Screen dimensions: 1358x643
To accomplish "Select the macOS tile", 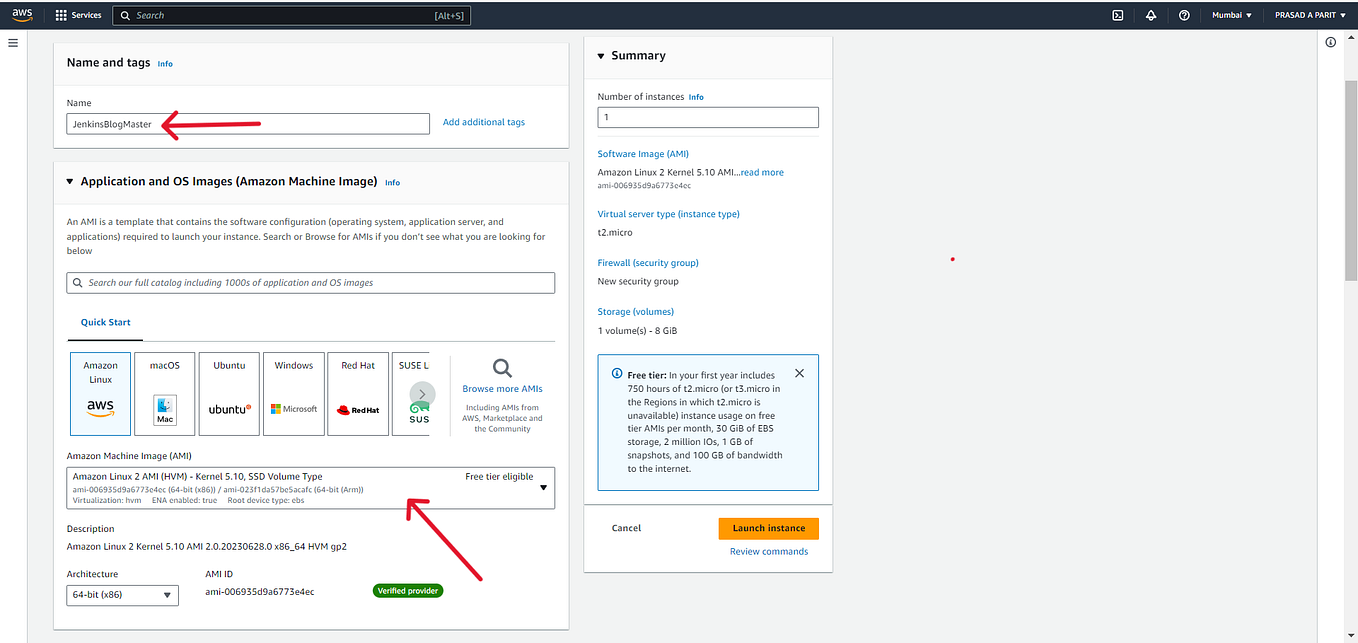I will pyautogui.click(x=165, y=393).
